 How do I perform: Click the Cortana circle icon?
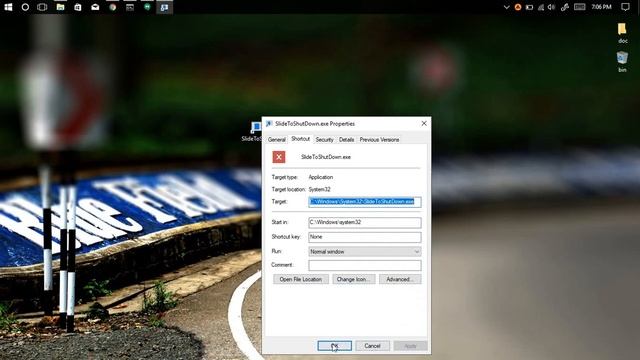click(25, 7)
